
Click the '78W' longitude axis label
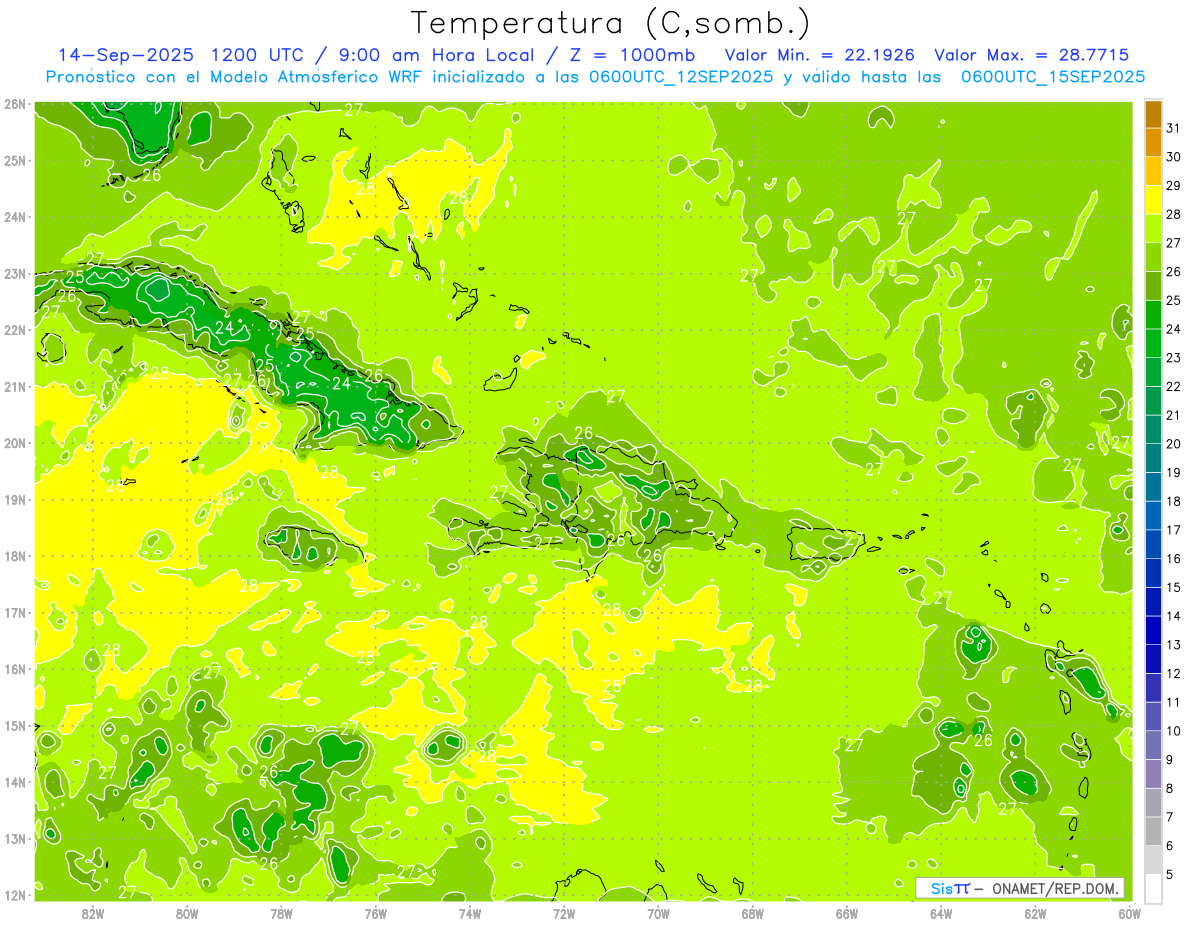pos(281,913)
